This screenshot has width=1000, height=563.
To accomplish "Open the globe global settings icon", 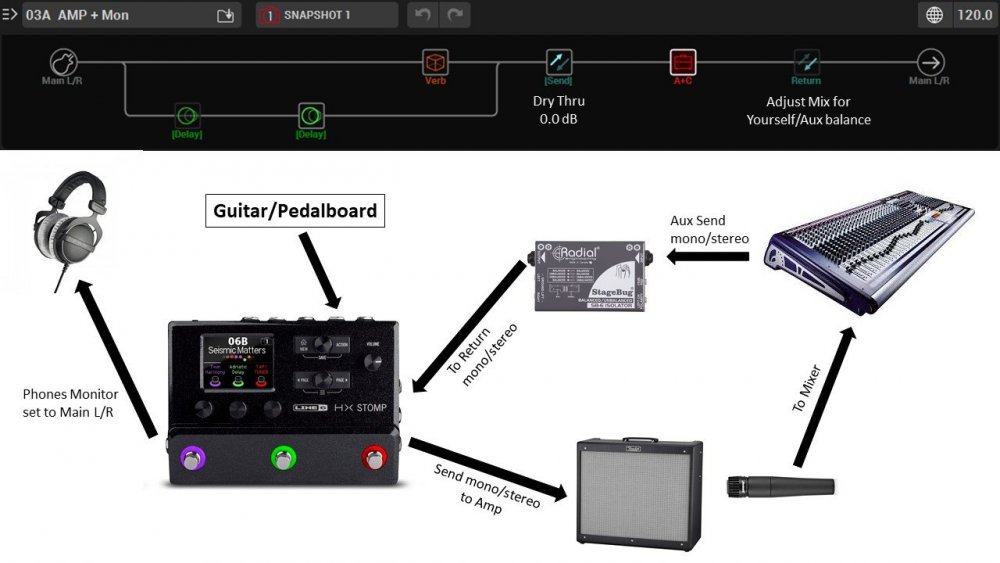I will pos(934,15).
